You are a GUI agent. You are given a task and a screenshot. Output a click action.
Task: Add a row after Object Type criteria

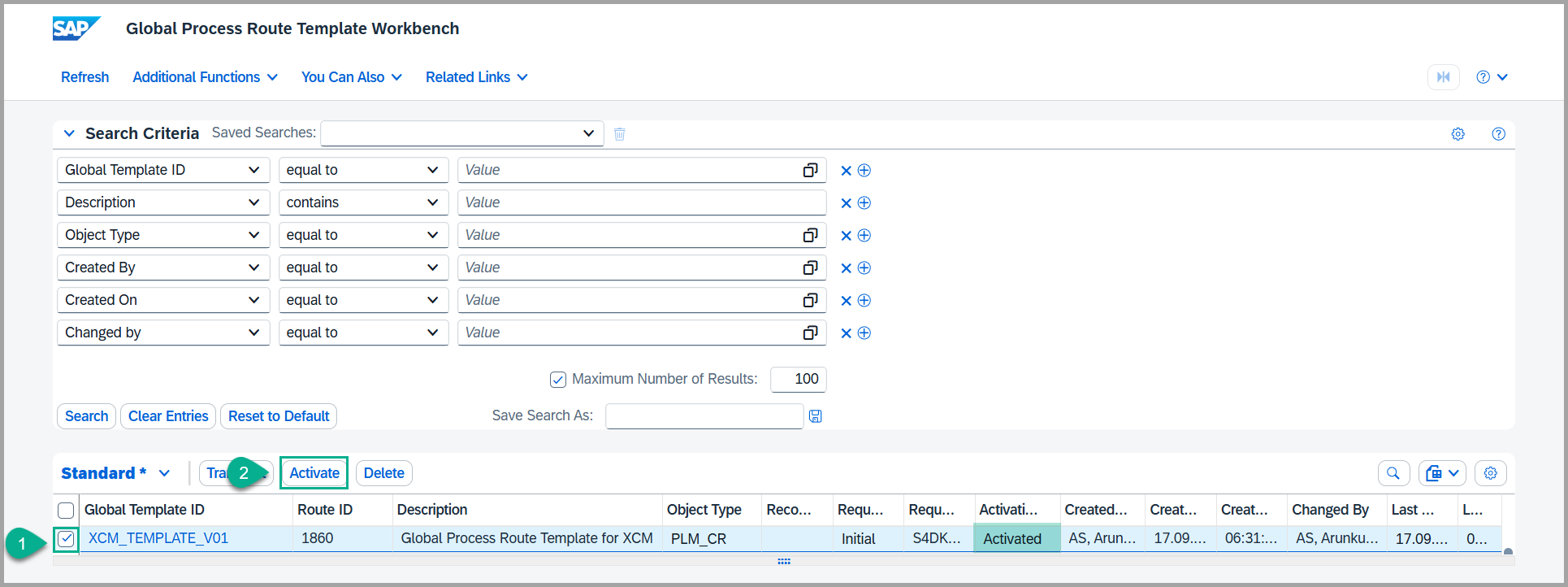[864, 236]
